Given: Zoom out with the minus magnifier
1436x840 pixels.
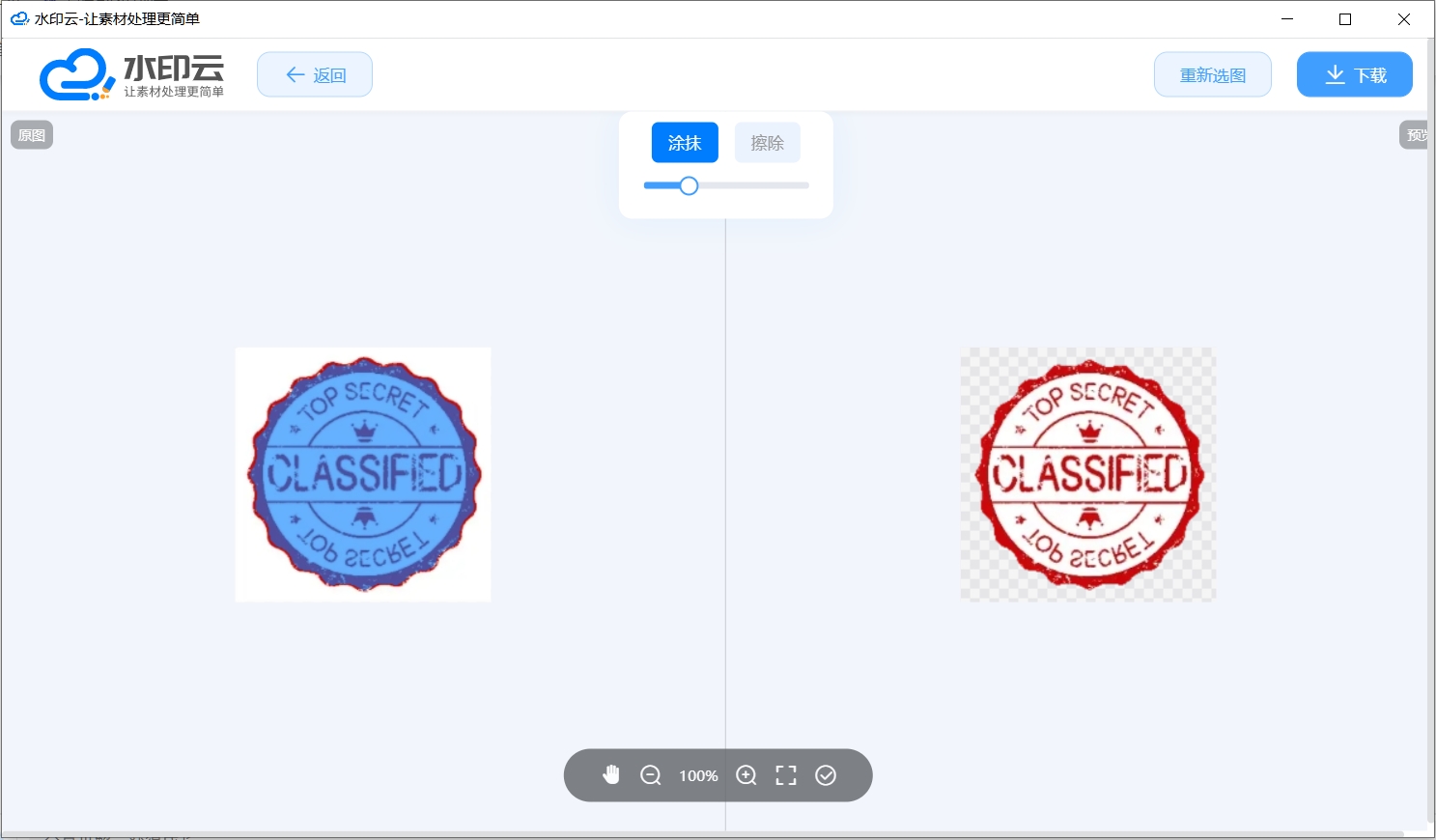Looking at the screenshot, I should pos(651,775).
